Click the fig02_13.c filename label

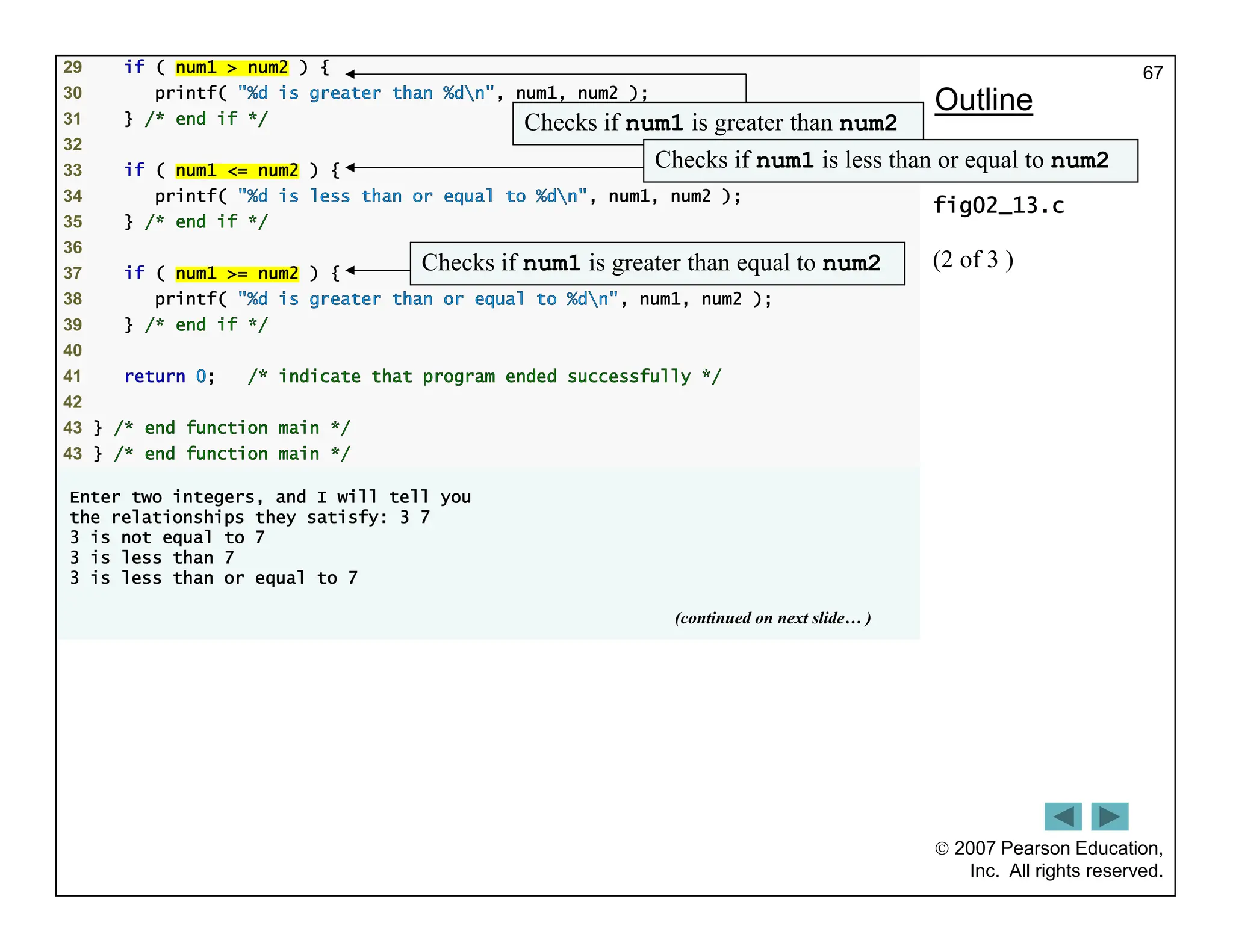point(998,206)
